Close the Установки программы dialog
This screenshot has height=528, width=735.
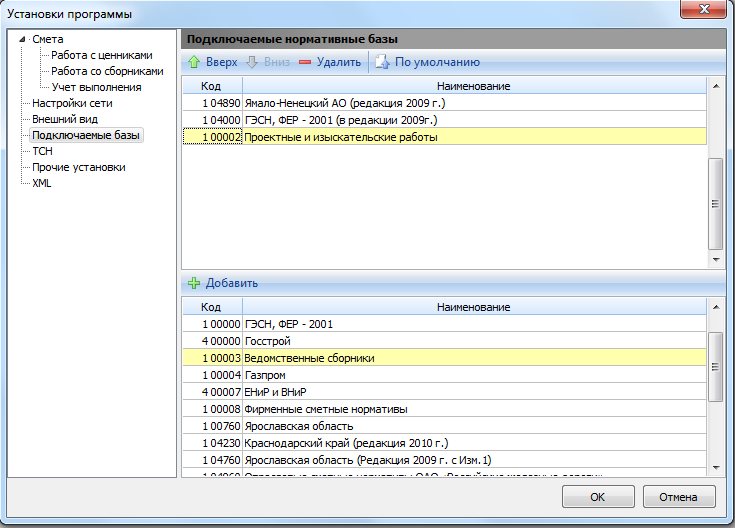(x=704, y=9)
